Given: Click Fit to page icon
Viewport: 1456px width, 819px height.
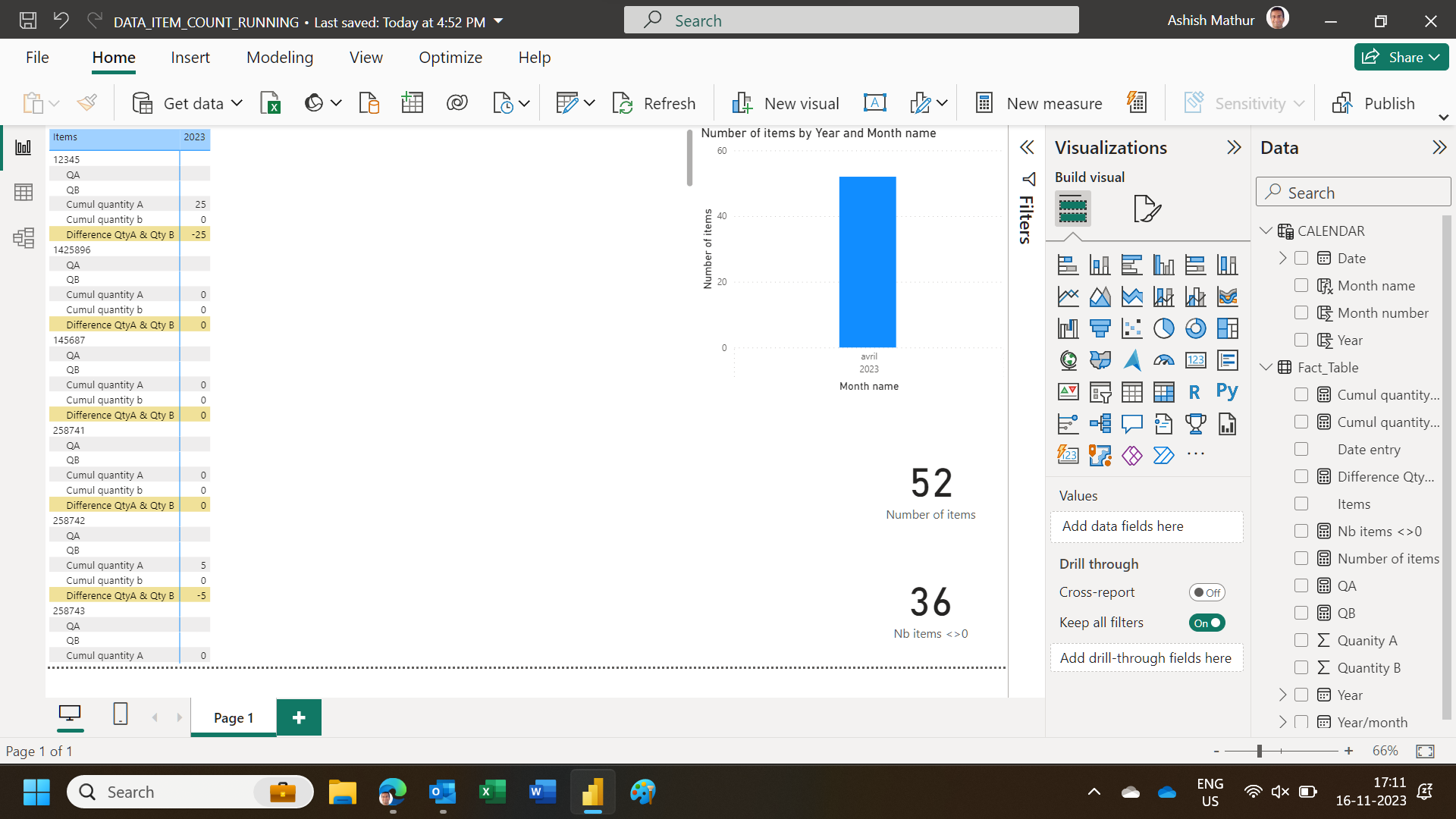Looking at the screenshot, I should (x=1425, y=751).
